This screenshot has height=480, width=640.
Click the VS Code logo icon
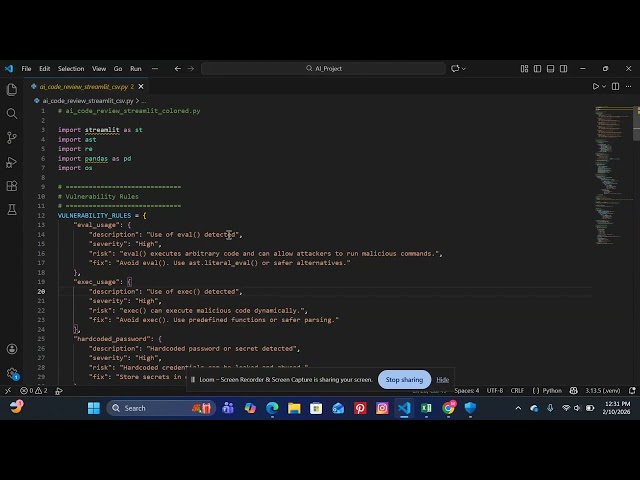(x=9, y=69)
